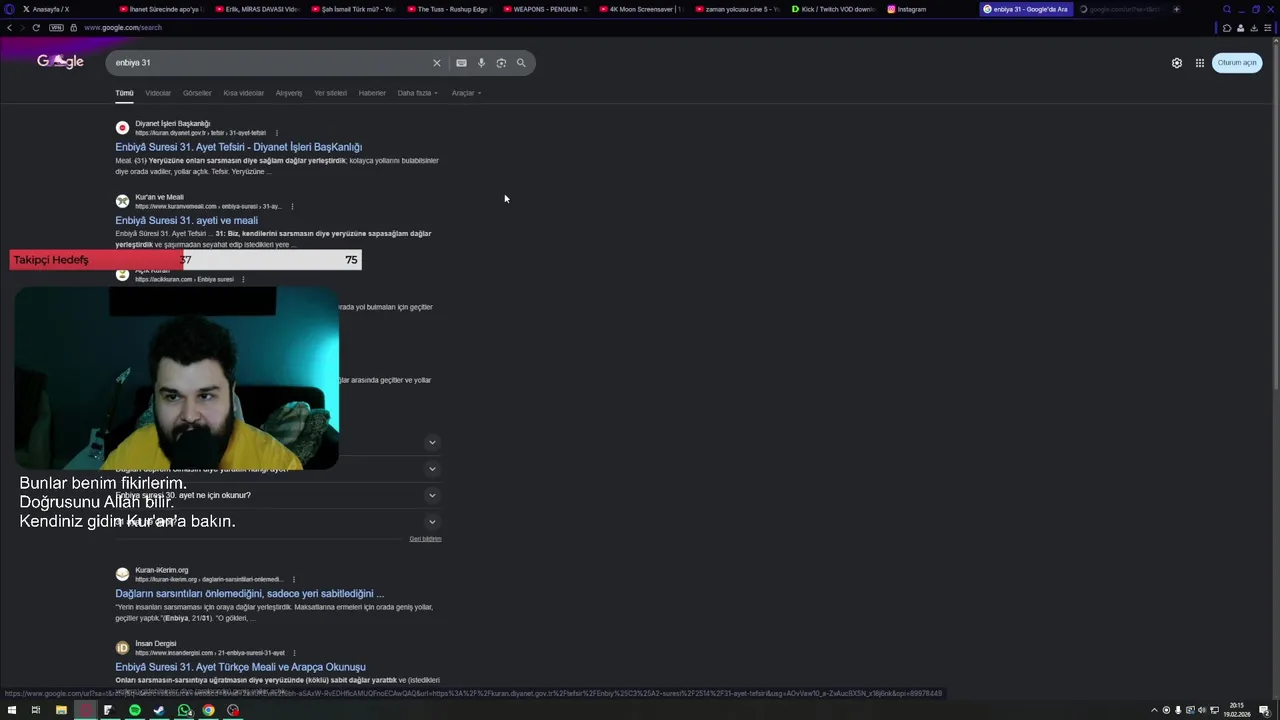Open more options for İnsan Dergisi result
The image size is (1280, 720).
pyautogui.click(x=294, y=653)
